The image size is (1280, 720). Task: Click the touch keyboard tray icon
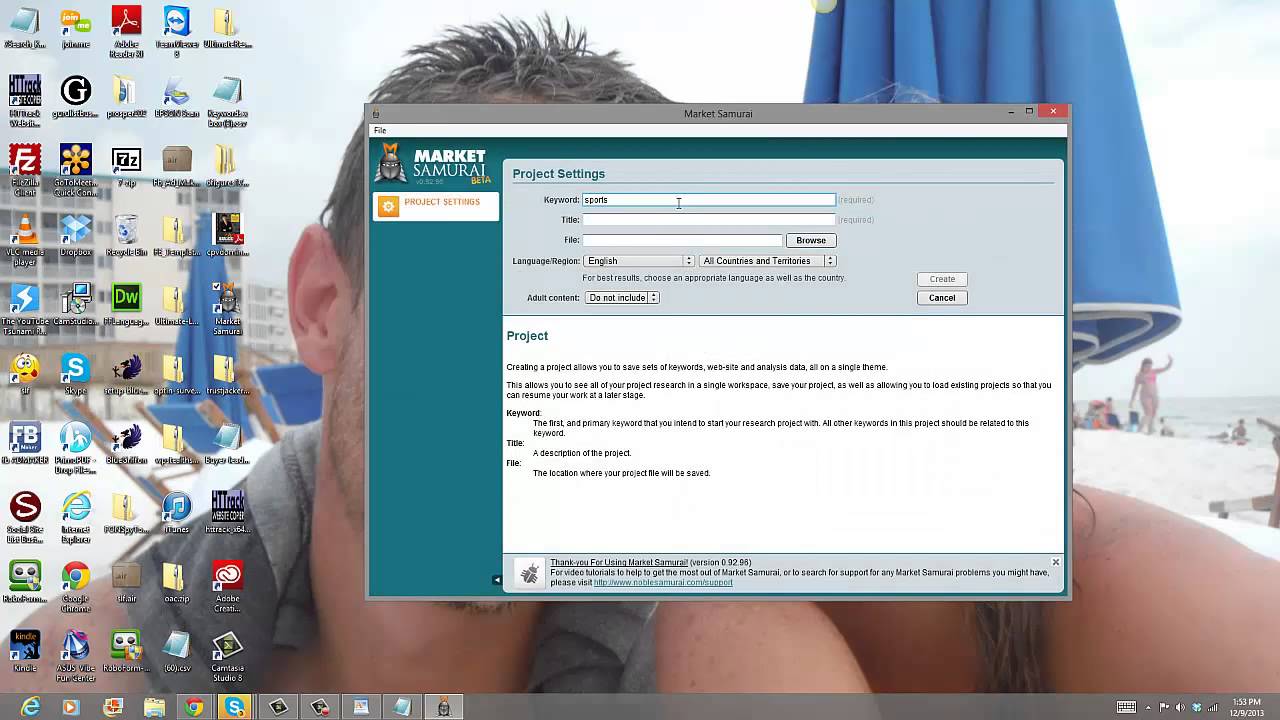point(1126,708)
